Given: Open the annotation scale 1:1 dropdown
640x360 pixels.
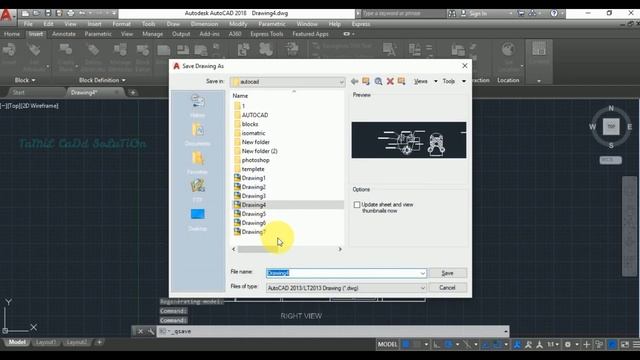Looking at the screenshot, I should click(553, 345).
